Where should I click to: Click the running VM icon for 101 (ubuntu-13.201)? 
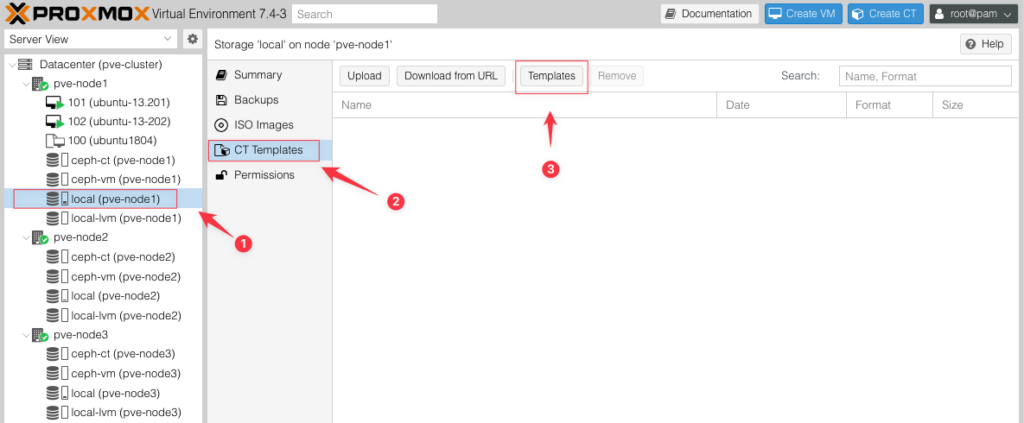(57, 103)
